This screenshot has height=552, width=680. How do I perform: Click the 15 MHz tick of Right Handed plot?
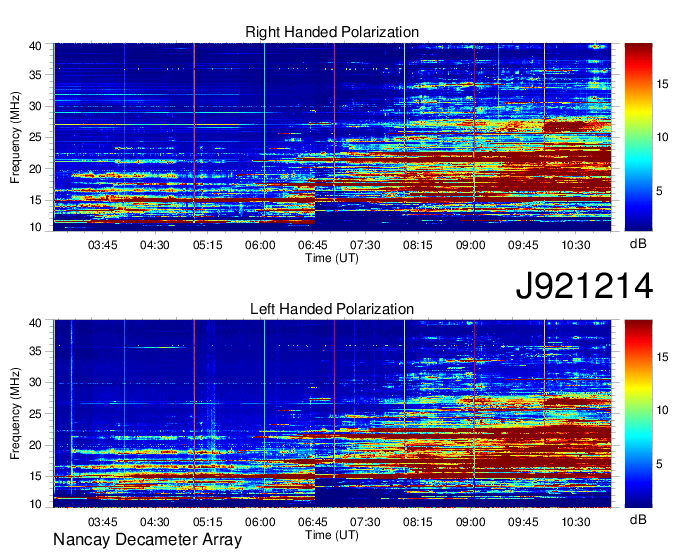point(35,200)
